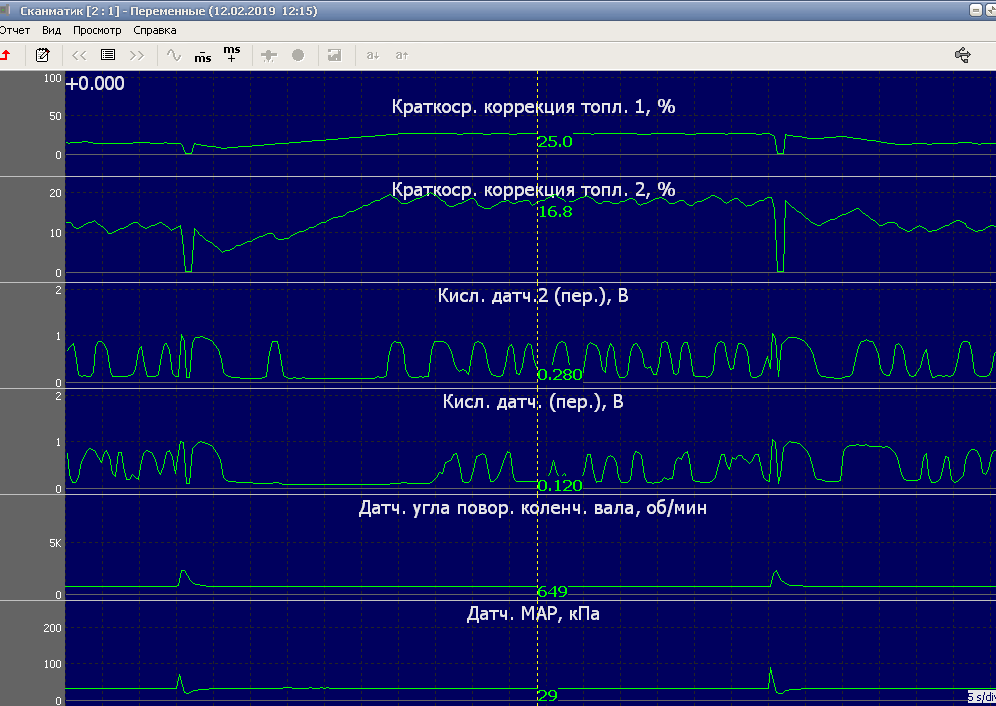Image resolution: width=996 pixels, height=706 pixels.
Task: Click the round record button icon
Action: tap(298, 55)
